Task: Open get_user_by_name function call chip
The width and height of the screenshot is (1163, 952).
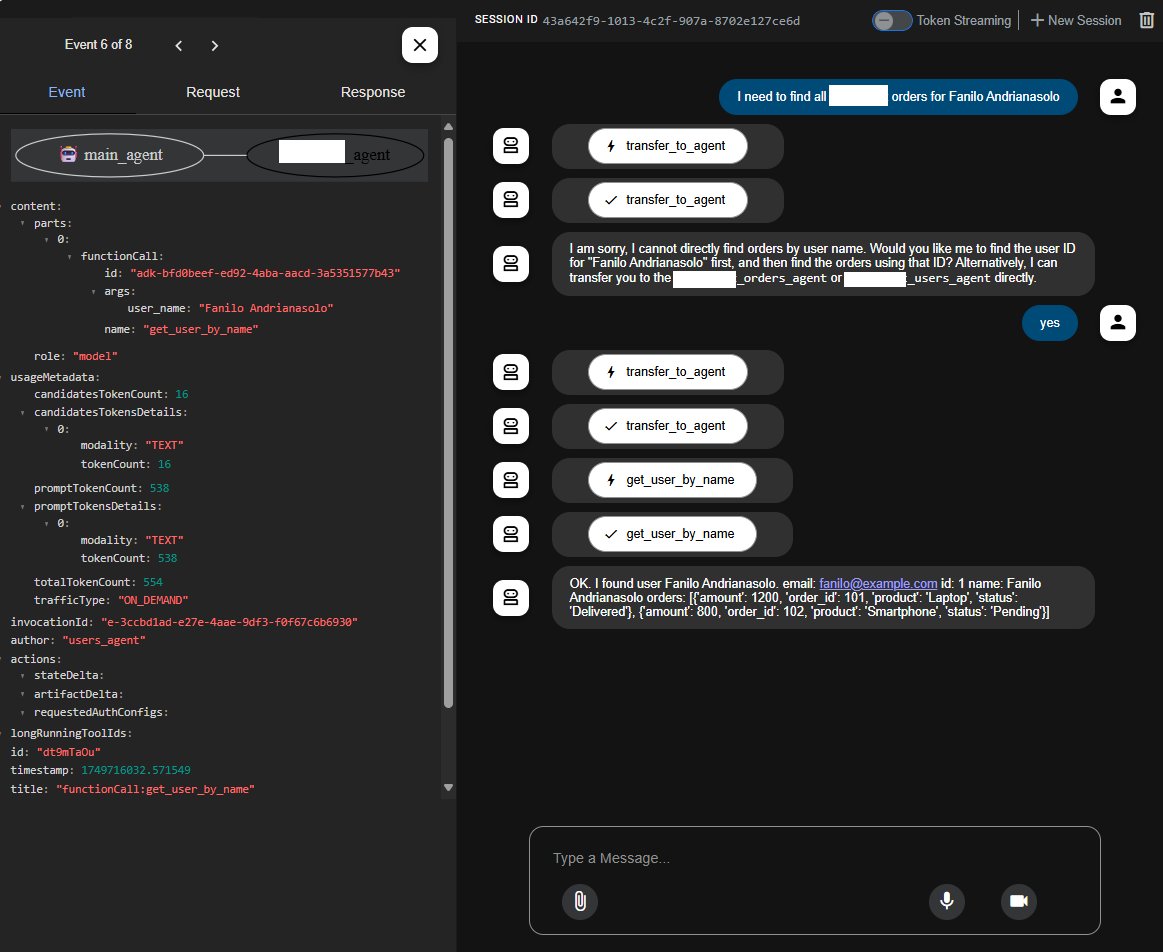Action: pos(672,480)
